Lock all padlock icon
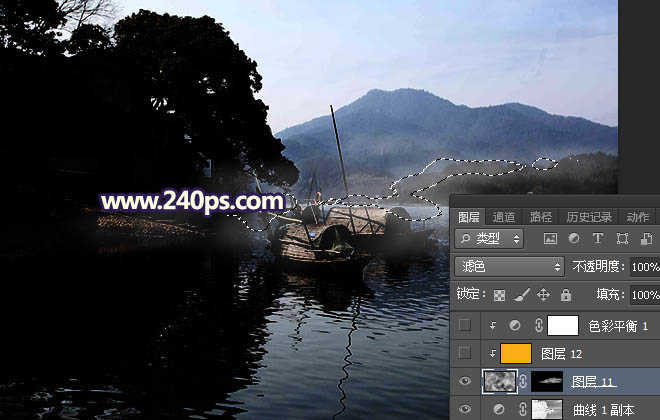Screen dimensions: 660x420 tap(566, 295)
